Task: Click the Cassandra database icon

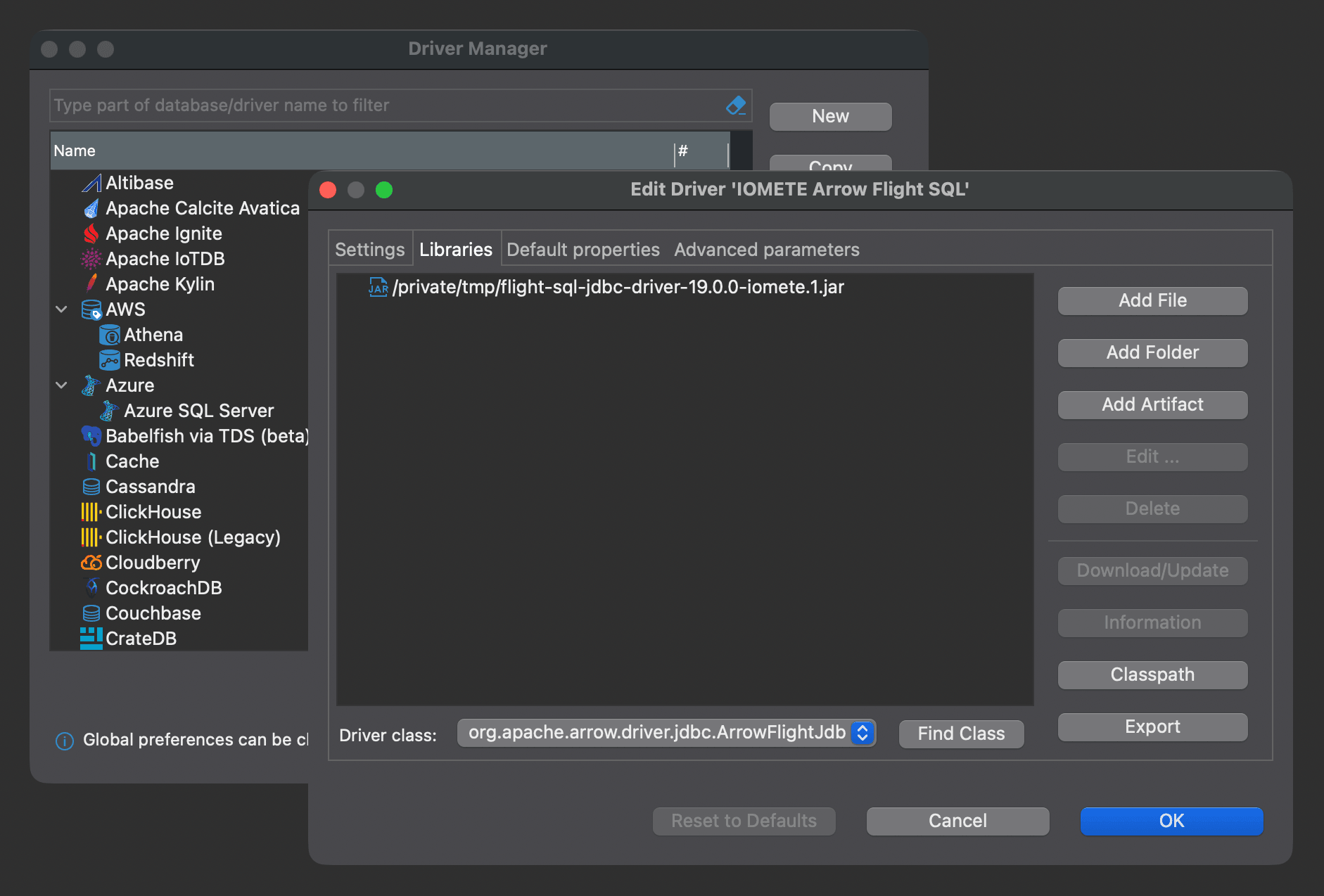Action: pyautogui.click(x=91, y=487)
